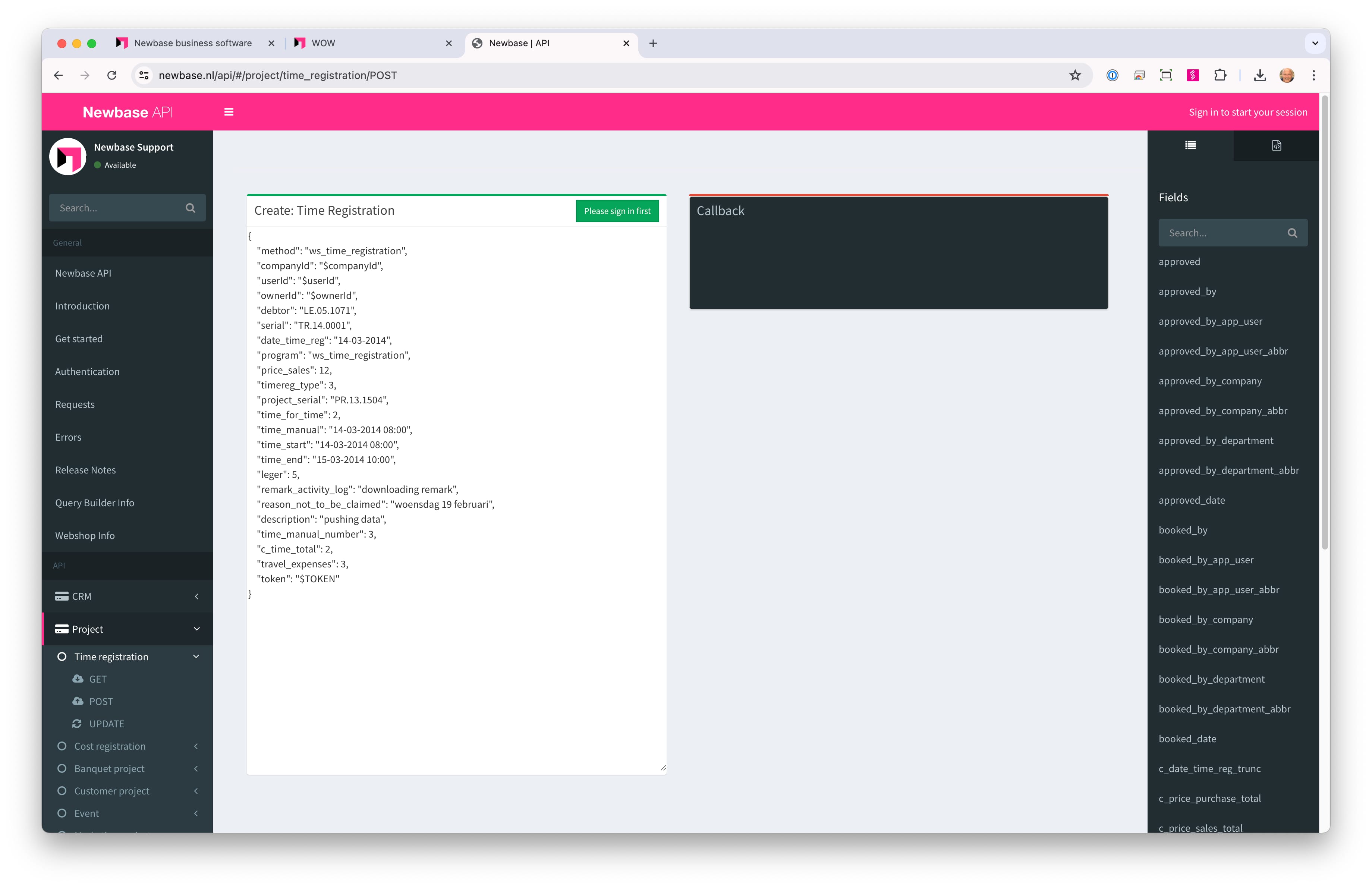Click Sign in to start your session

[1247, 112]
